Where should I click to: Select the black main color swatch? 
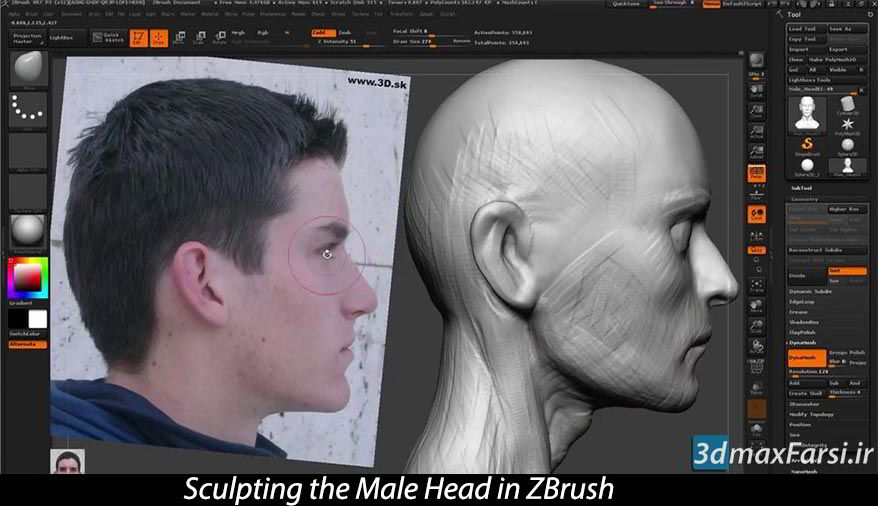18,320
